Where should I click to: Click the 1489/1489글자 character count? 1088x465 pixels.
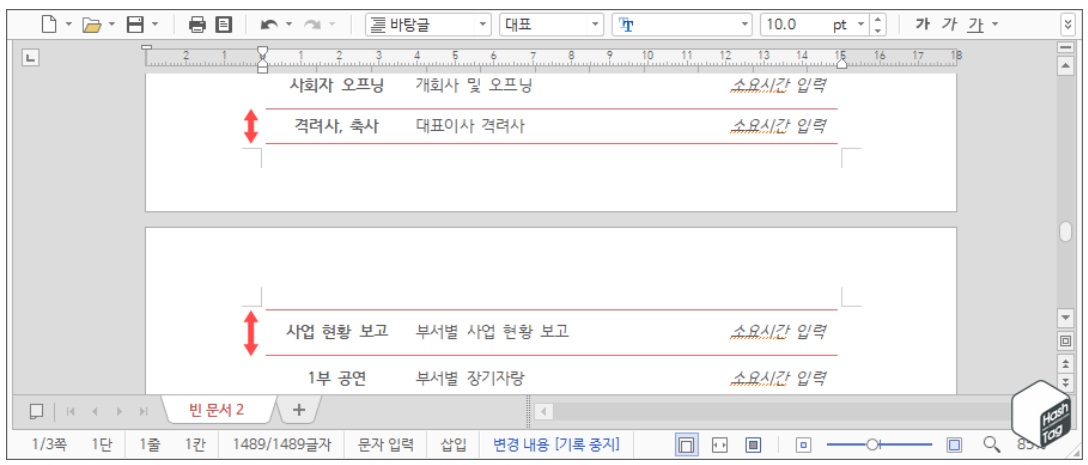(282, 444)
